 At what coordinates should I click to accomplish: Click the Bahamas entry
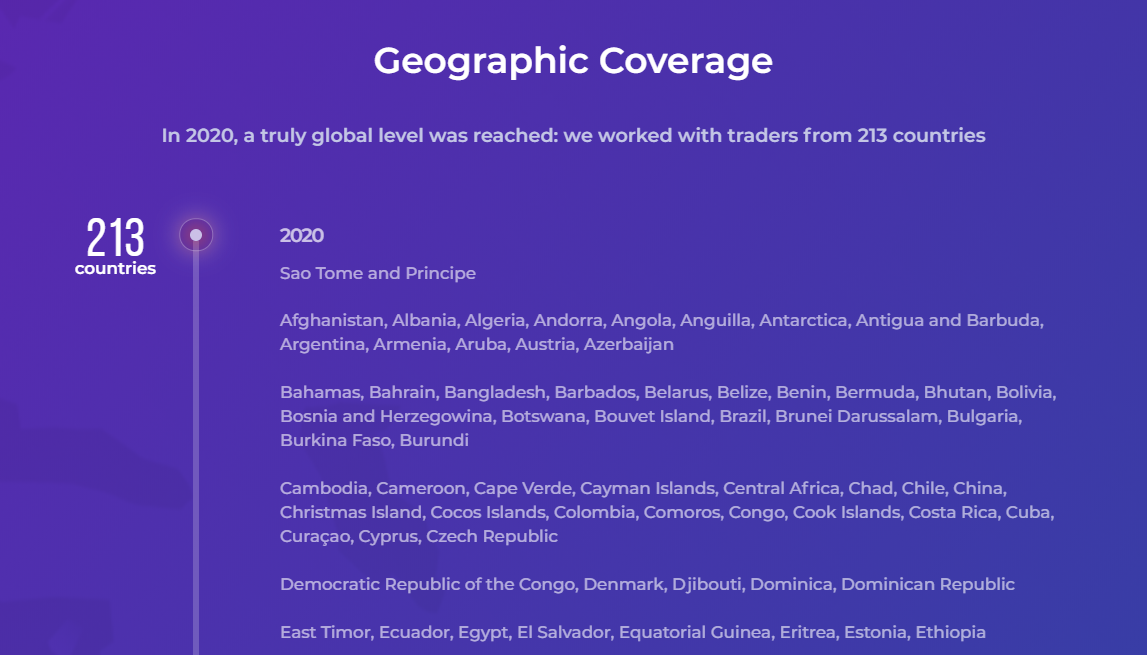click(320, 392)
